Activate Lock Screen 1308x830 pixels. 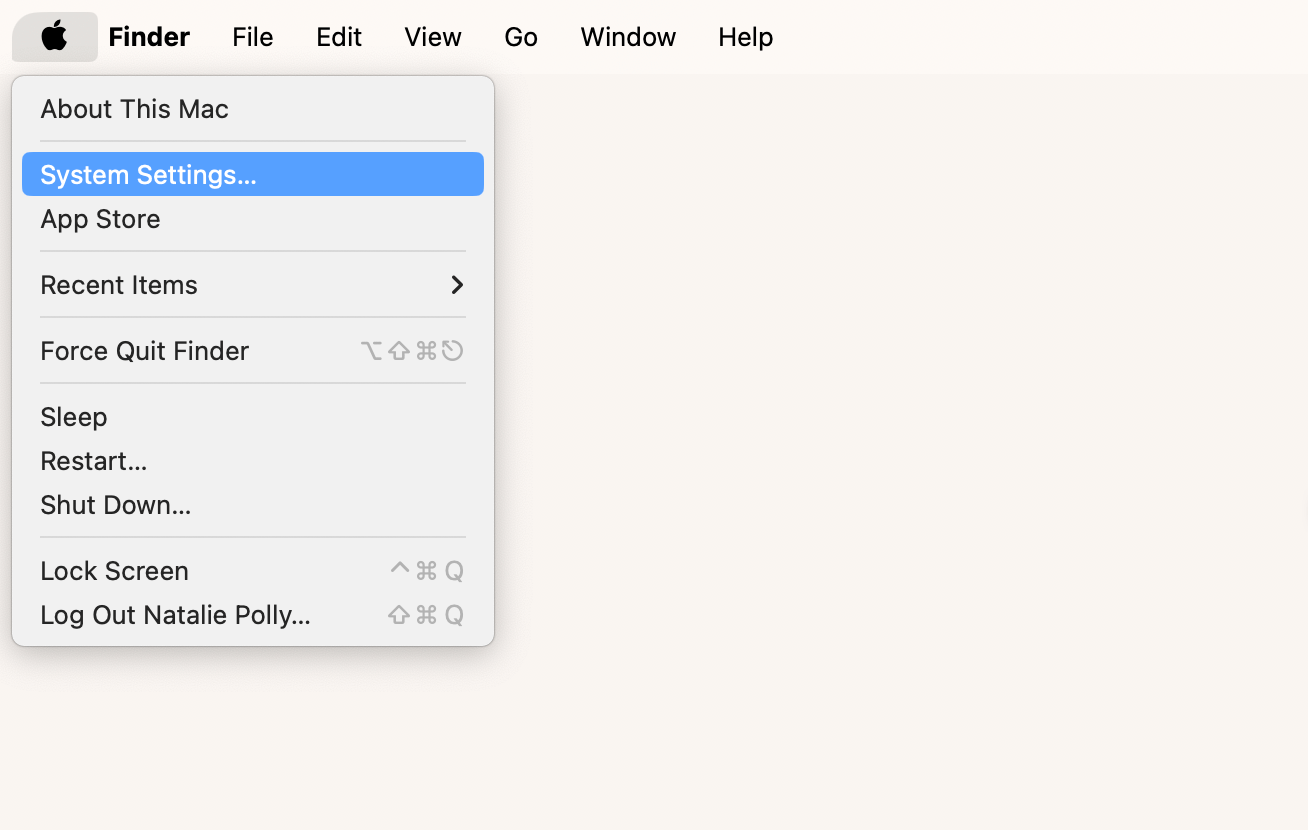coord(114,571)
